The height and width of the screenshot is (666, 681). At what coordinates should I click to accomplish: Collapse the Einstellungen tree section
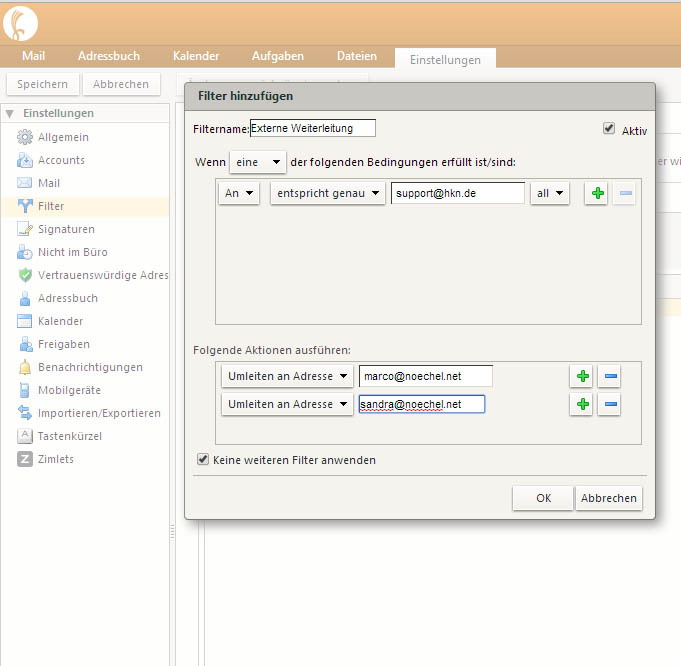[x=10, y=114]
